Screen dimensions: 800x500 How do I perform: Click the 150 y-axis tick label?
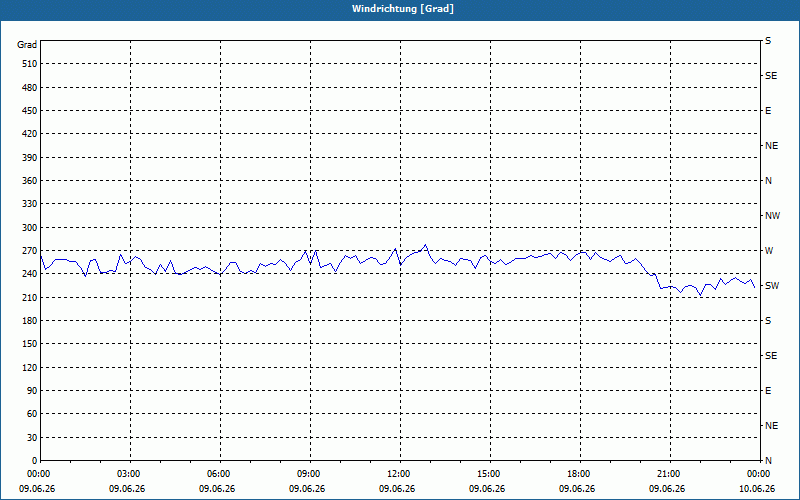point(30,344)
